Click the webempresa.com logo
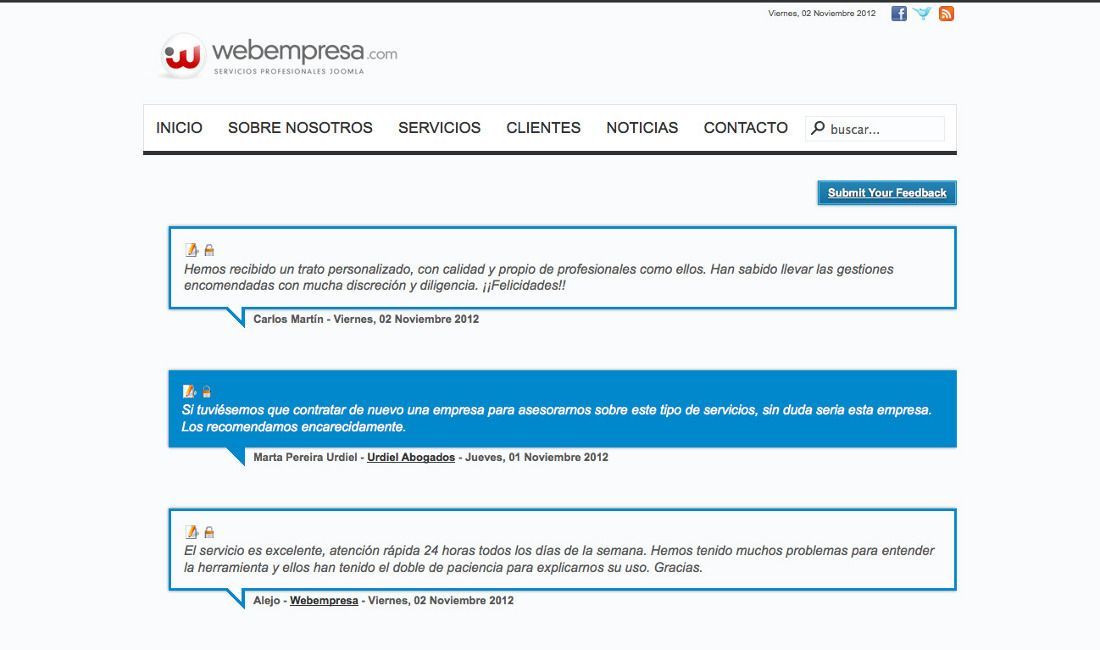1100x650 pixels. tap(279, 55)
